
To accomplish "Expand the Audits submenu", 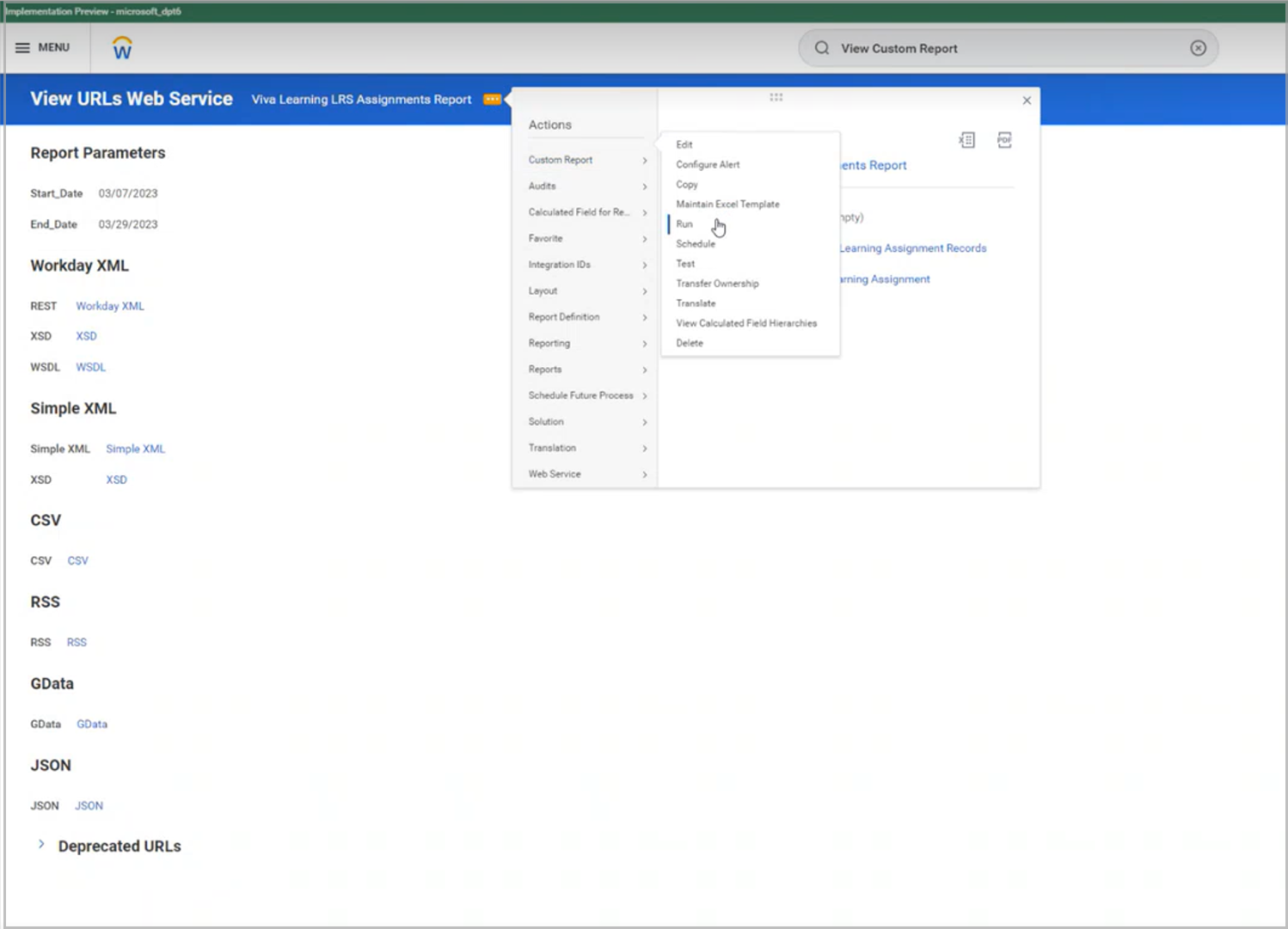I will [587, 186].
